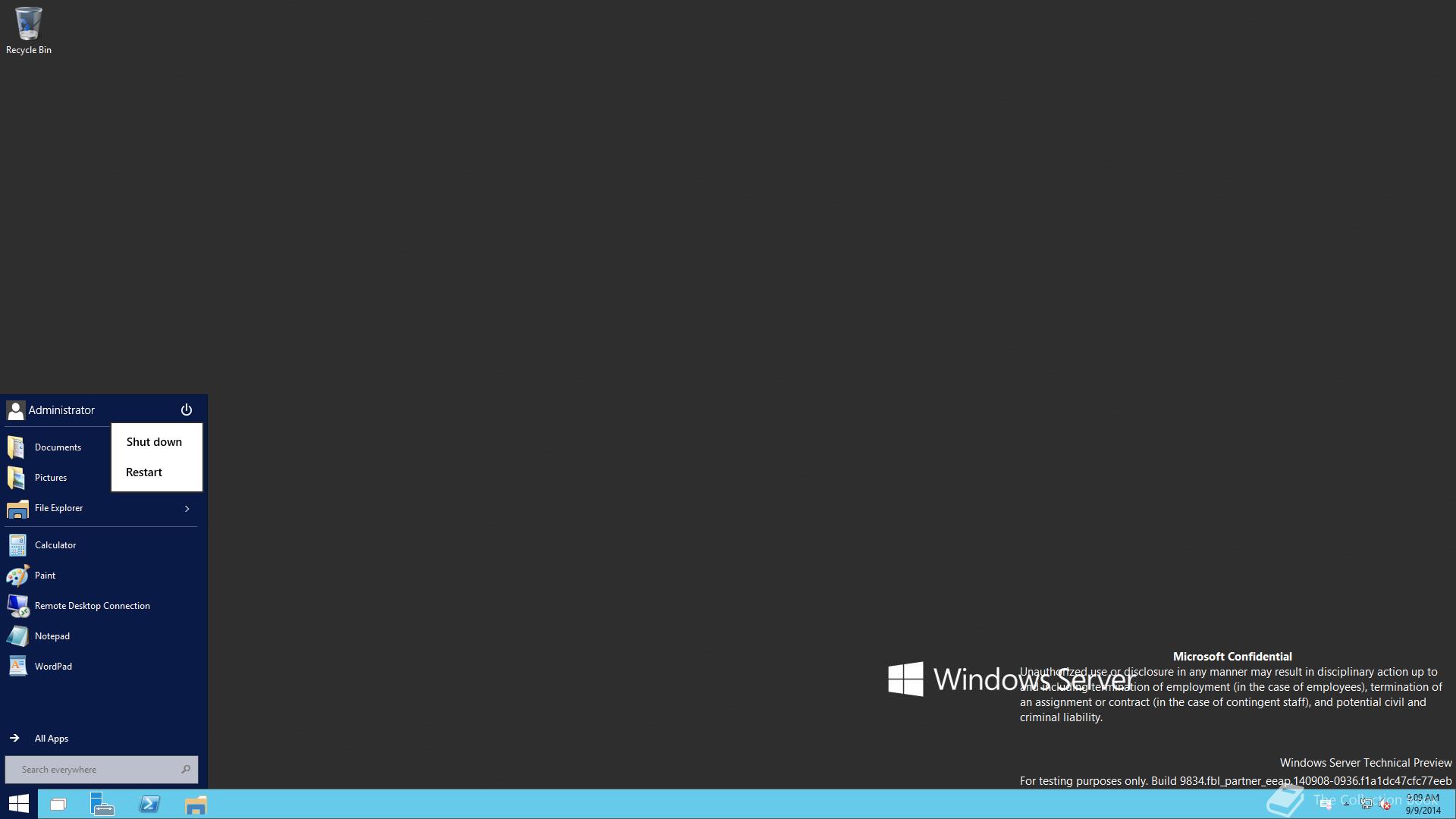Image resolution: width=1456 pixels, height=819 pixels.
Task: Expand File Explorer jump list chevron
Action: pos(187,509)
